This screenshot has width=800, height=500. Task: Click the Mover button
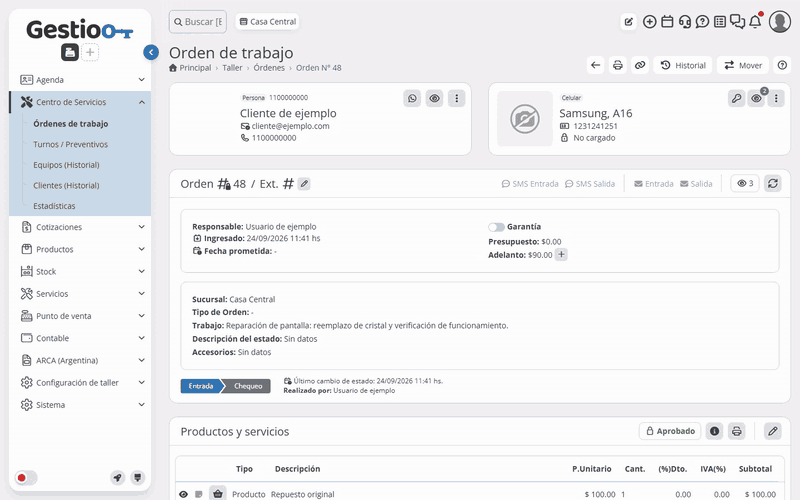point(743,65)
